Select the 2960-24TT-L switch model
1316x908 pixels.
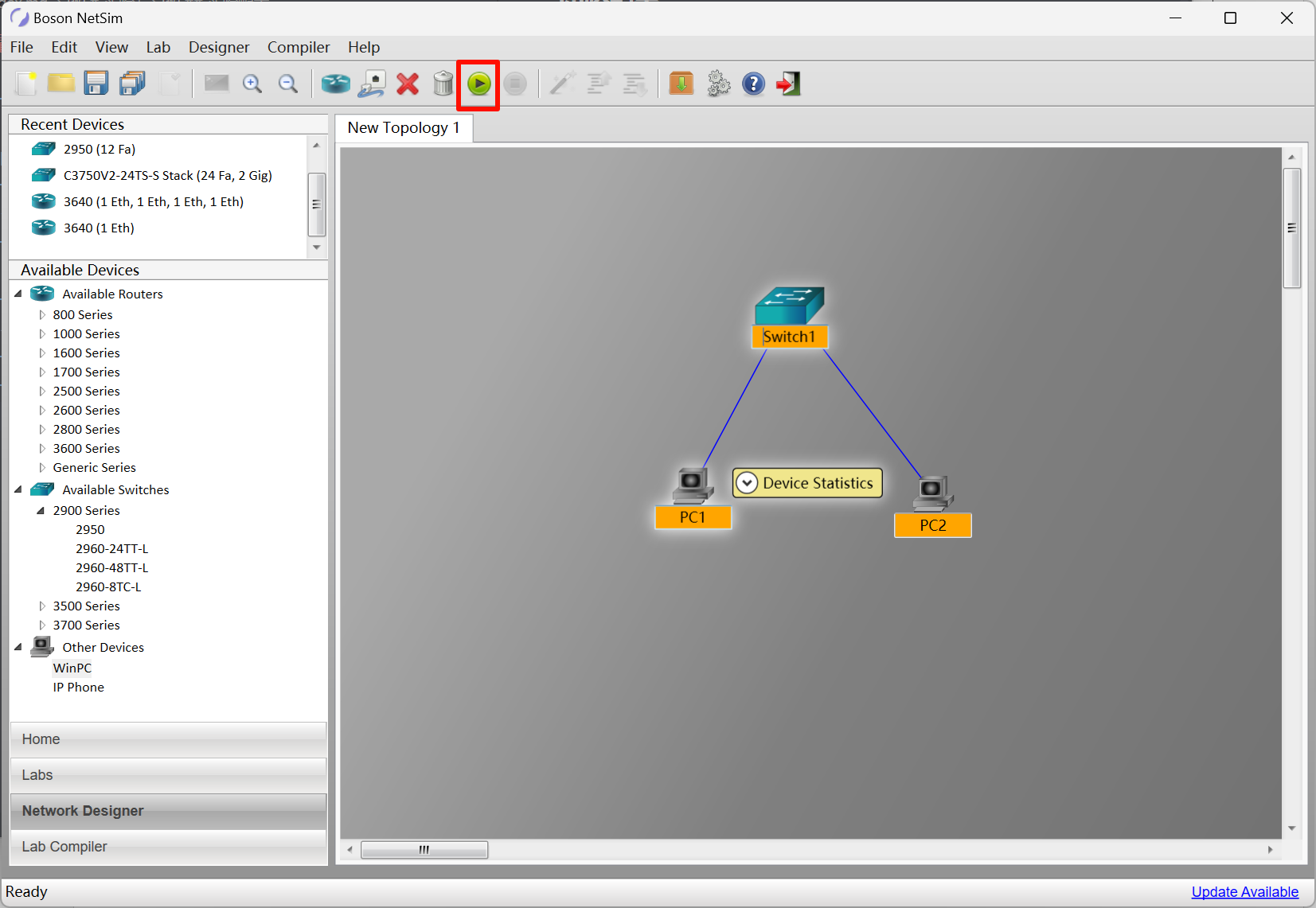[x=112, y=549]
